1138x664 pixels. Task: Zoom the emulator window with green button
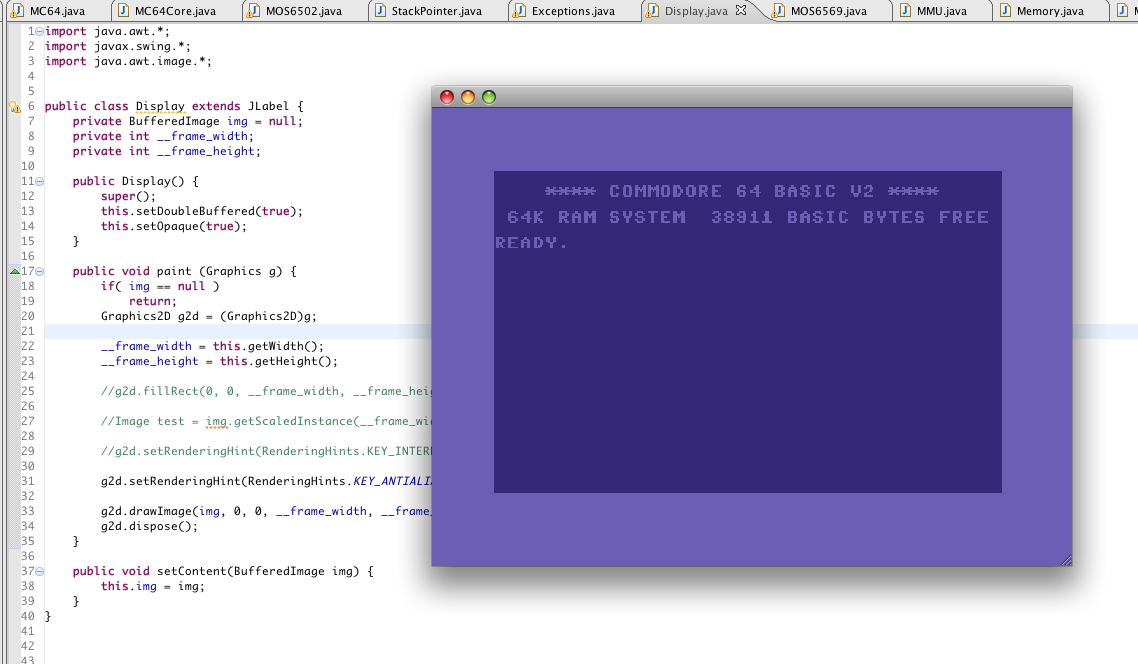click(x=489, y=97)
